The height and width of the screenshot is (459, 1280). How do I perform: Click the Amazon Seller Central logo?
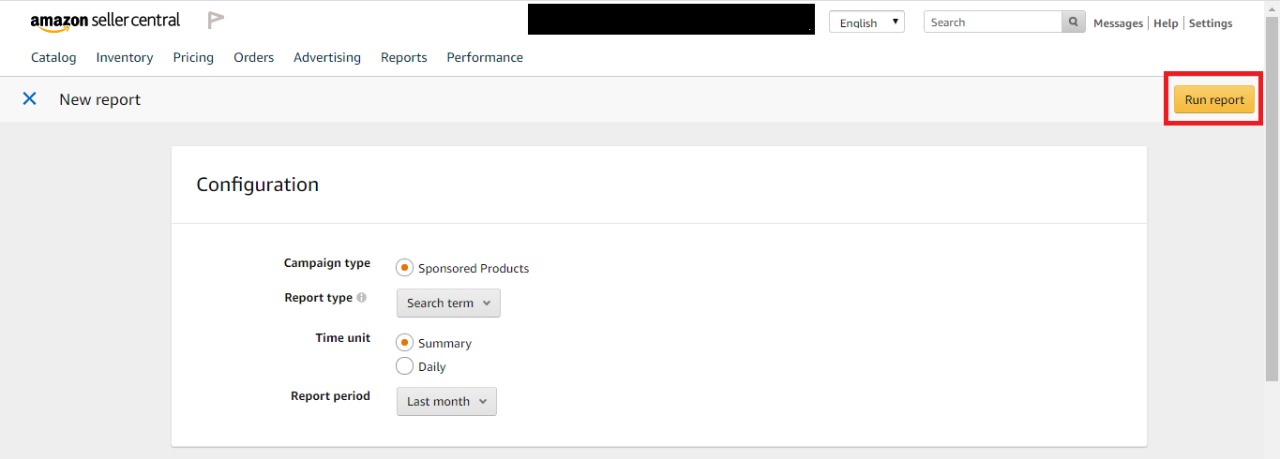click(x=105, y=21)
